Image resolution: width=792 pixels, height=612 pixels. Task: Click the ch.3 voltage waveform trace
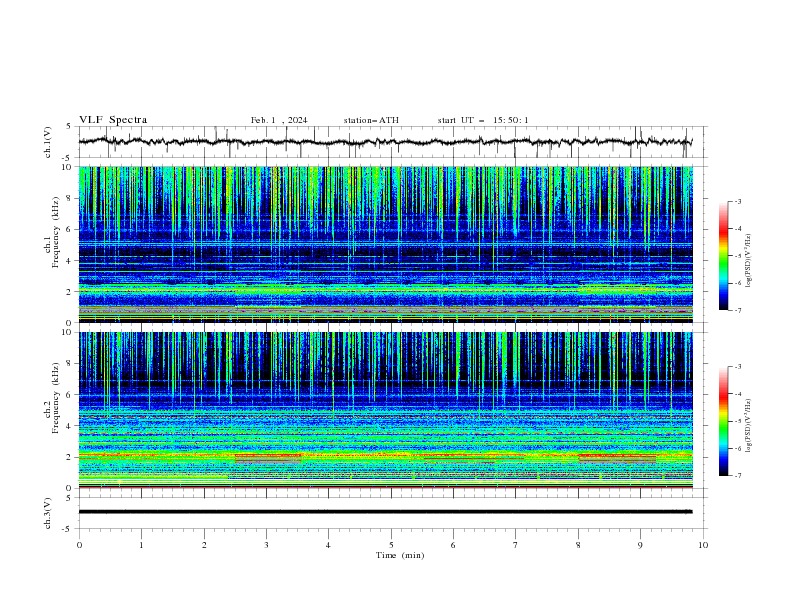coord(385,512)
